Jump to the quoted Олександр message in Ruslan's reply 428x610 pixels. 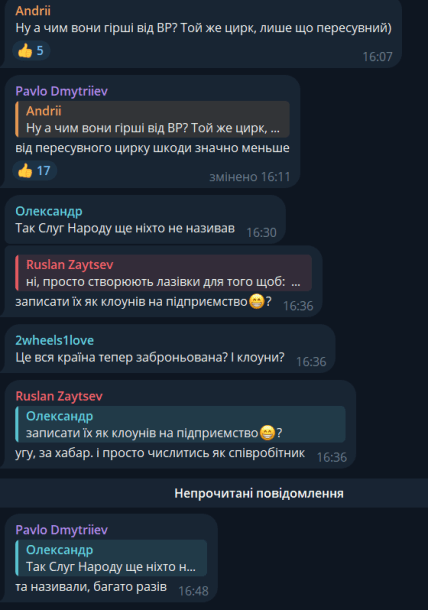click(180, 424)
